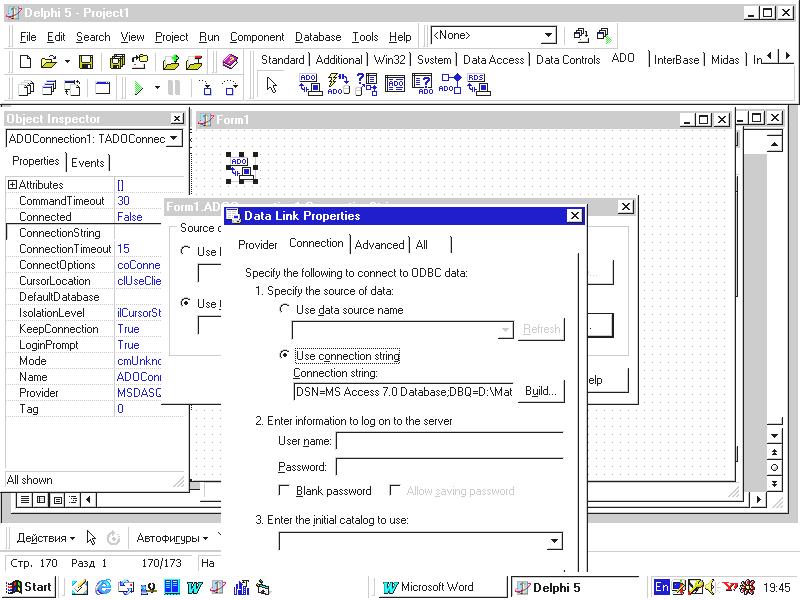Select first 'Use' radio in Source dialog

tap(186, 251)
